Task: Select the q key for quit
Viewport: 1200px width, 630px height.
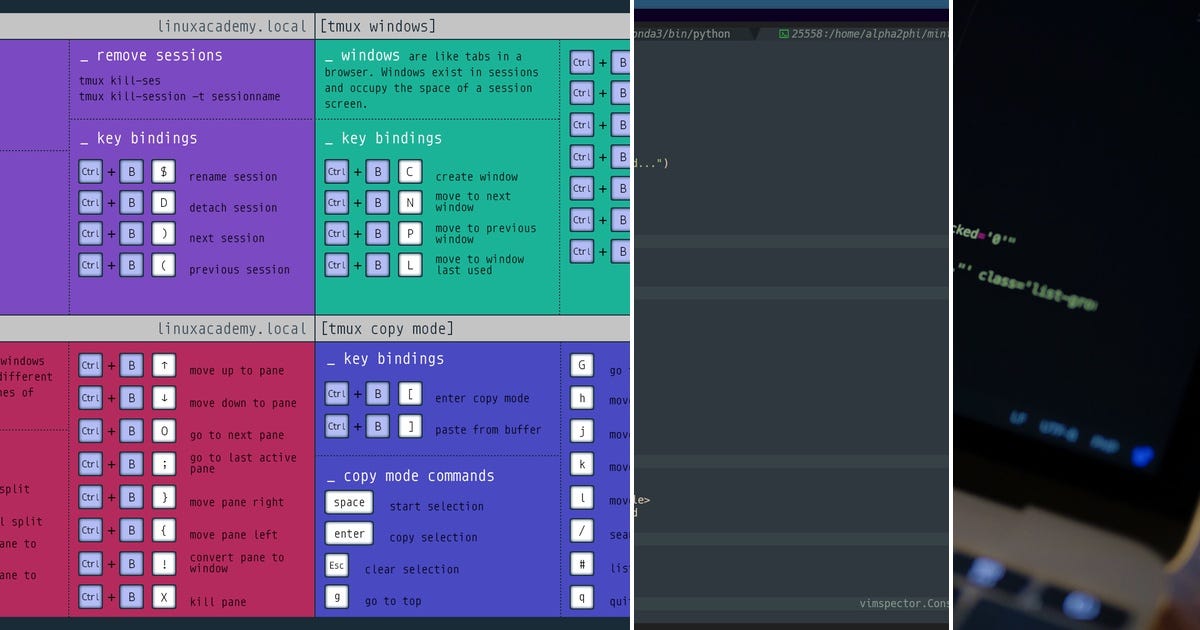Action: click(x=581, y=598)
